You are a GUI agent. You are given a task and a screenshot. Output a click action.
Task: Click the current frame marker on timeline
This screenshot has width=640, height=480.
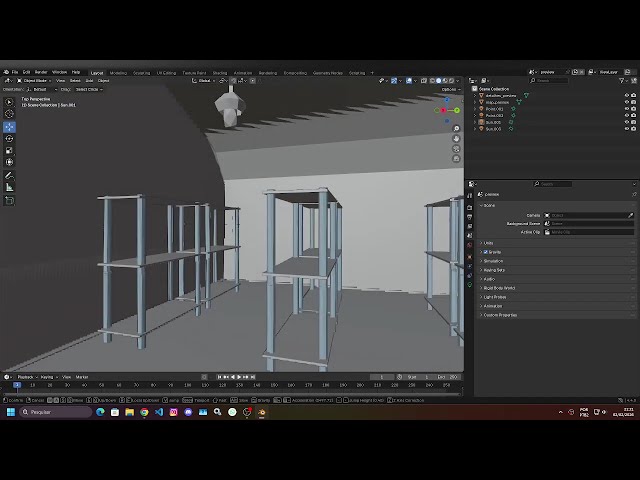pos(17,384)
